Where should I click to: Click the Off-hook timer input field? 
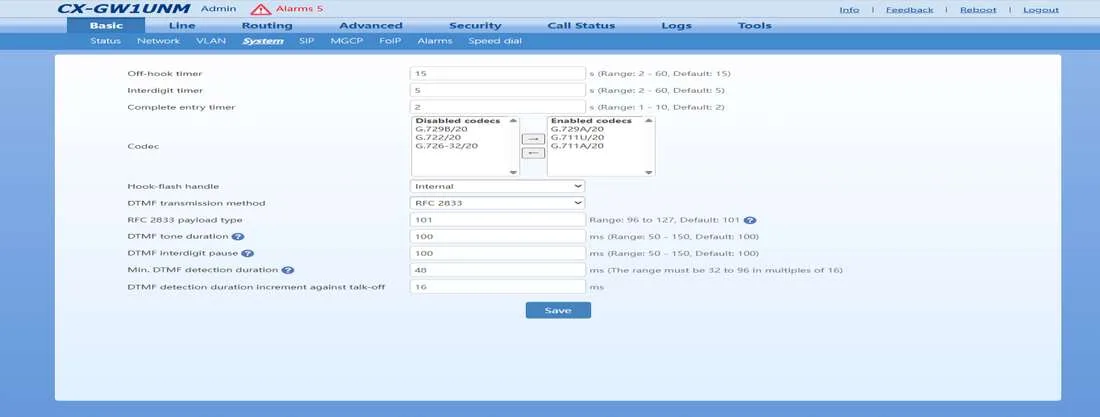click(497, 74)
